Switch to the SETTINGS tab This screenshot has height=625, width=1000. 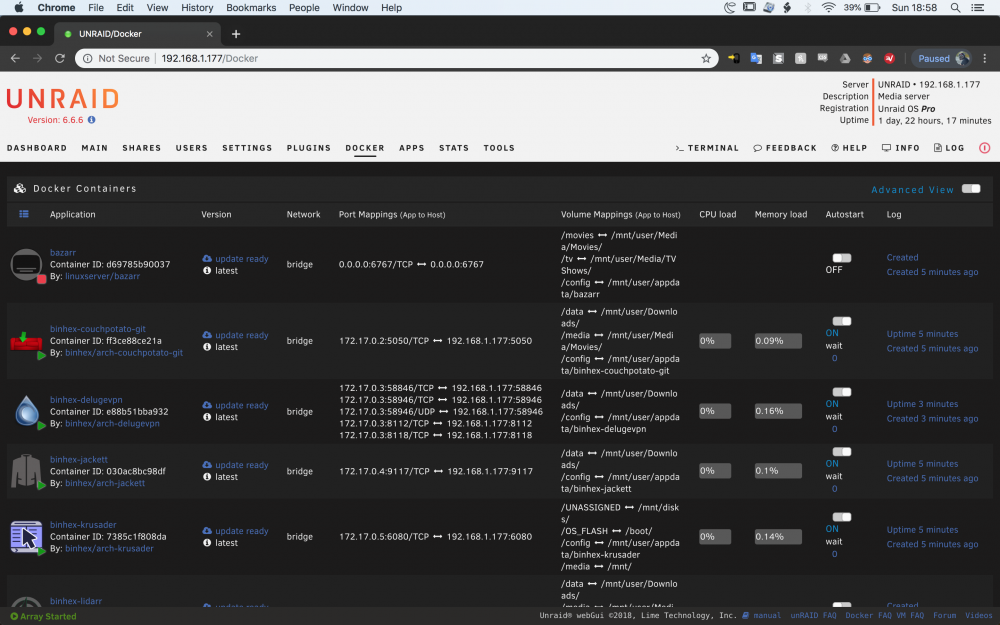(x=247, y=148)
